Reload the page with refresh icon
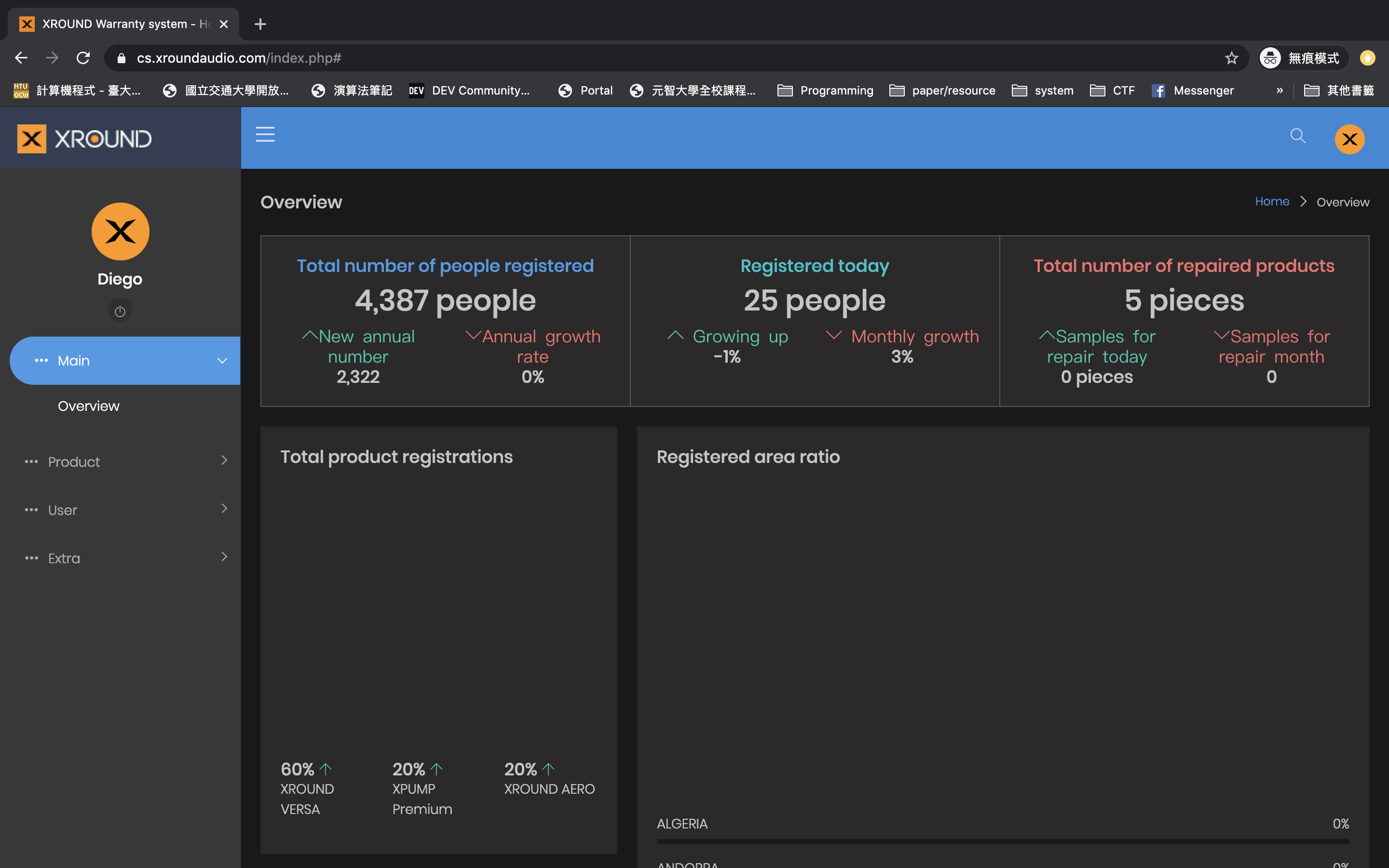Screen dimensions: 1389x868 (83, 58)
